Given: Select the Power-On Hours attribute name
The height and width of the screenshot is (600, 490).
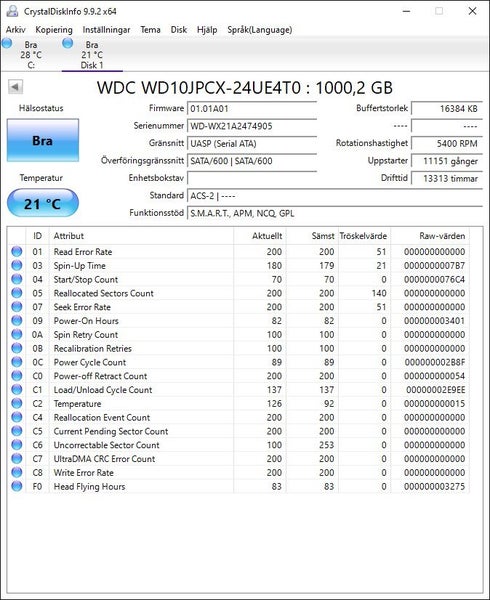Looking at the screenshot, I should [x=86, y=321].
